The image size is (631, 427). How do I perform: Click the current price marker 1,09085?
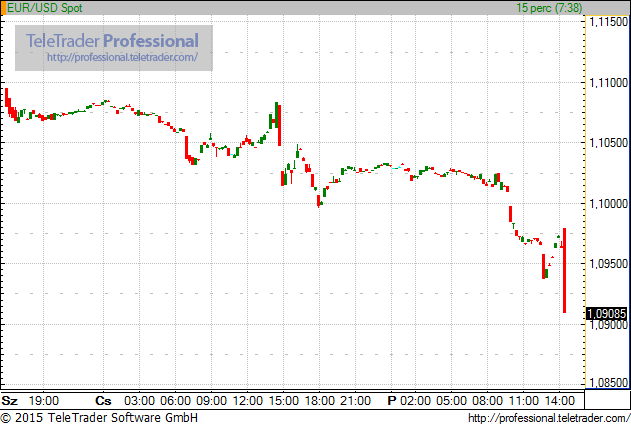tap(606, 314)
